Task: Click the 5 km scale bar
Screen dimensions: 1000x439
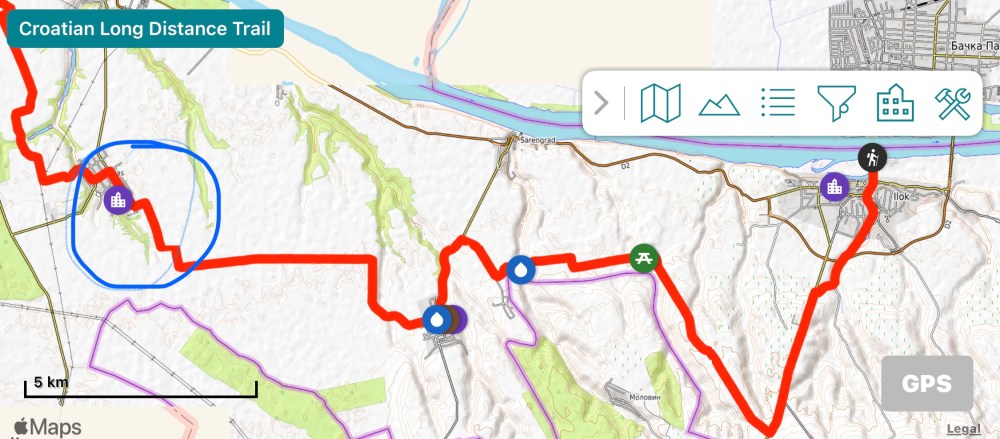Action: pyautogui.click(x=141, y=388)
